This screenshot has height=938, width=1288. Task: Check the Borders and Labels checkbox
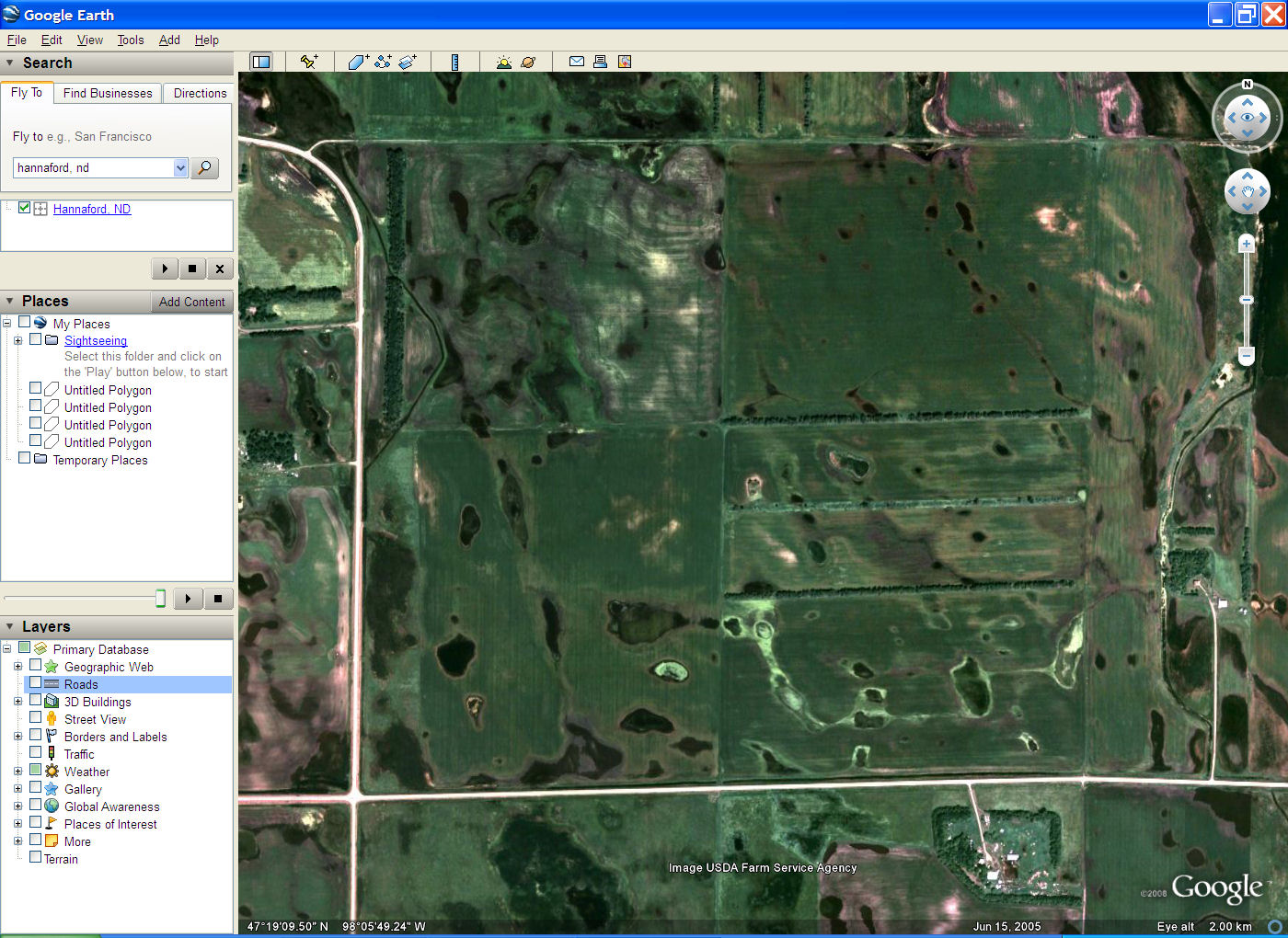point(35,735)
